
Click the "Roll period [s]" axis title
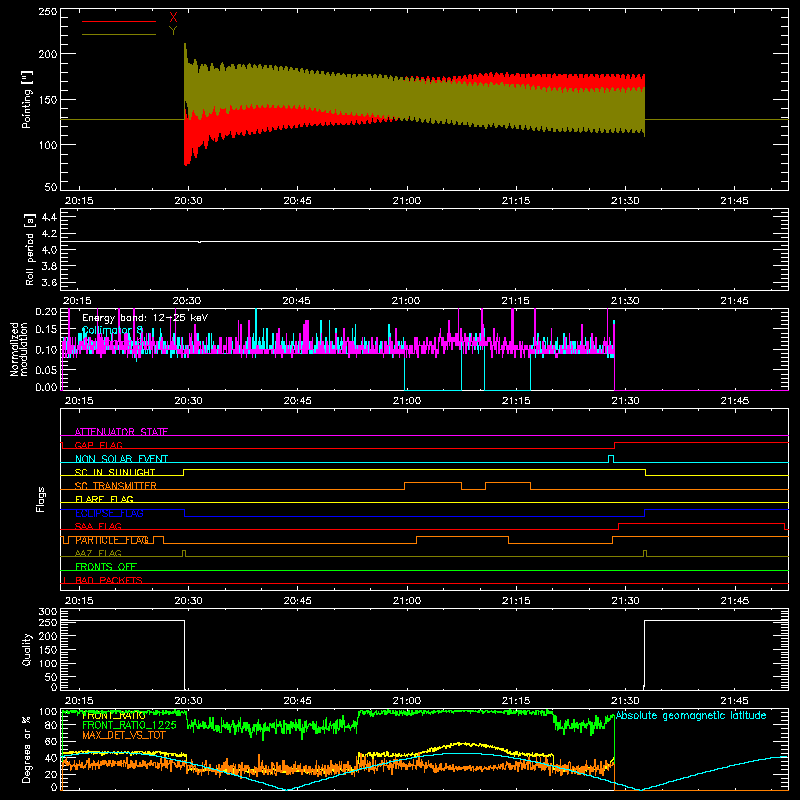click(x=29, y=249)
